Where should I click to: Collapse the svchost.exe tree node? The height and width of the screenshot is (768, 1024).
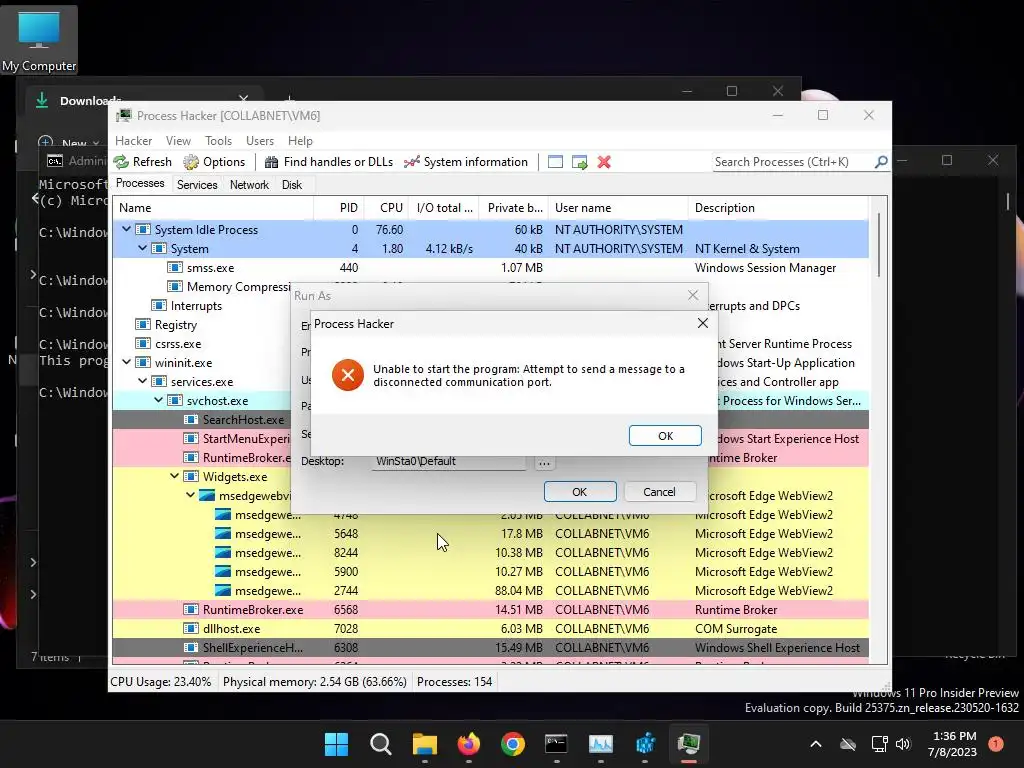159,400
